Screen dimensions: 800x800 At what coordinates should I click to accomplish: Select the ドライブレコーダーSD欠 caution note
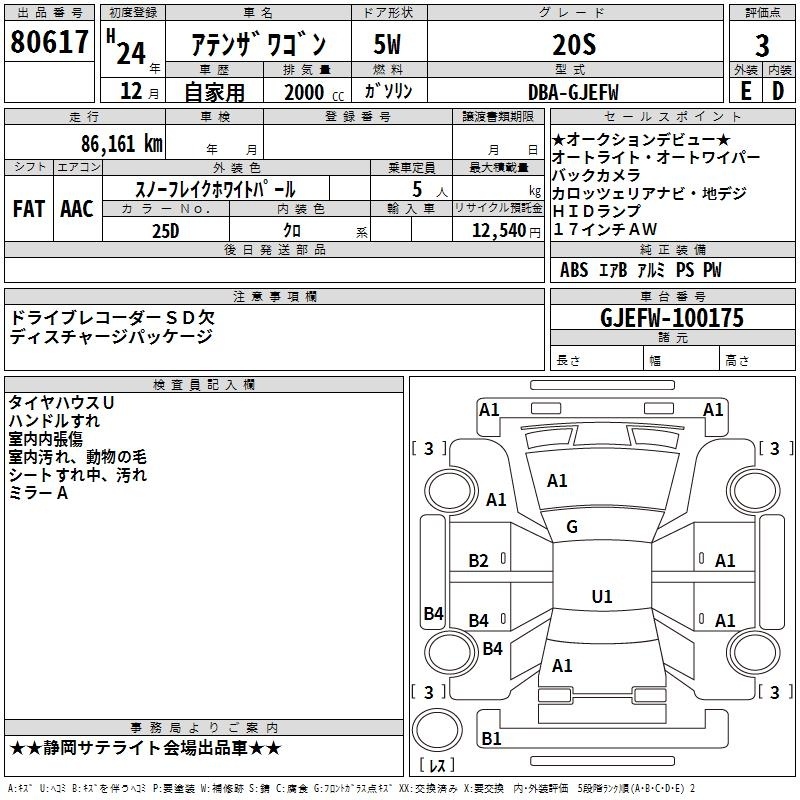click(111, 316)
